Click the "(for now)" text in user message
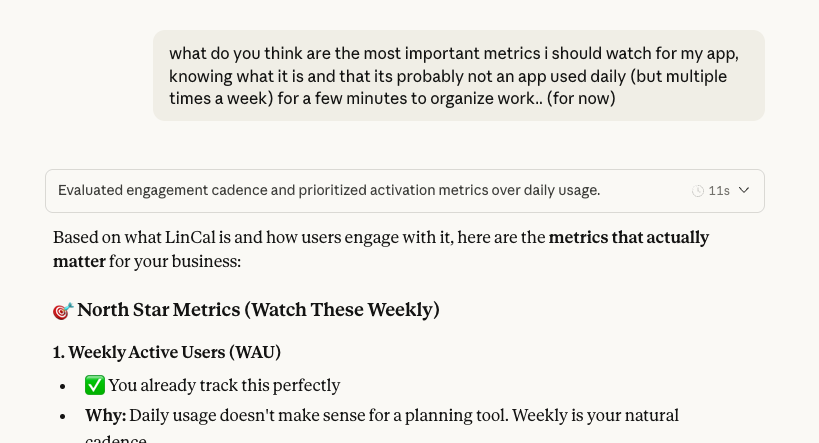The image size is (819, 443). (582, 99)
